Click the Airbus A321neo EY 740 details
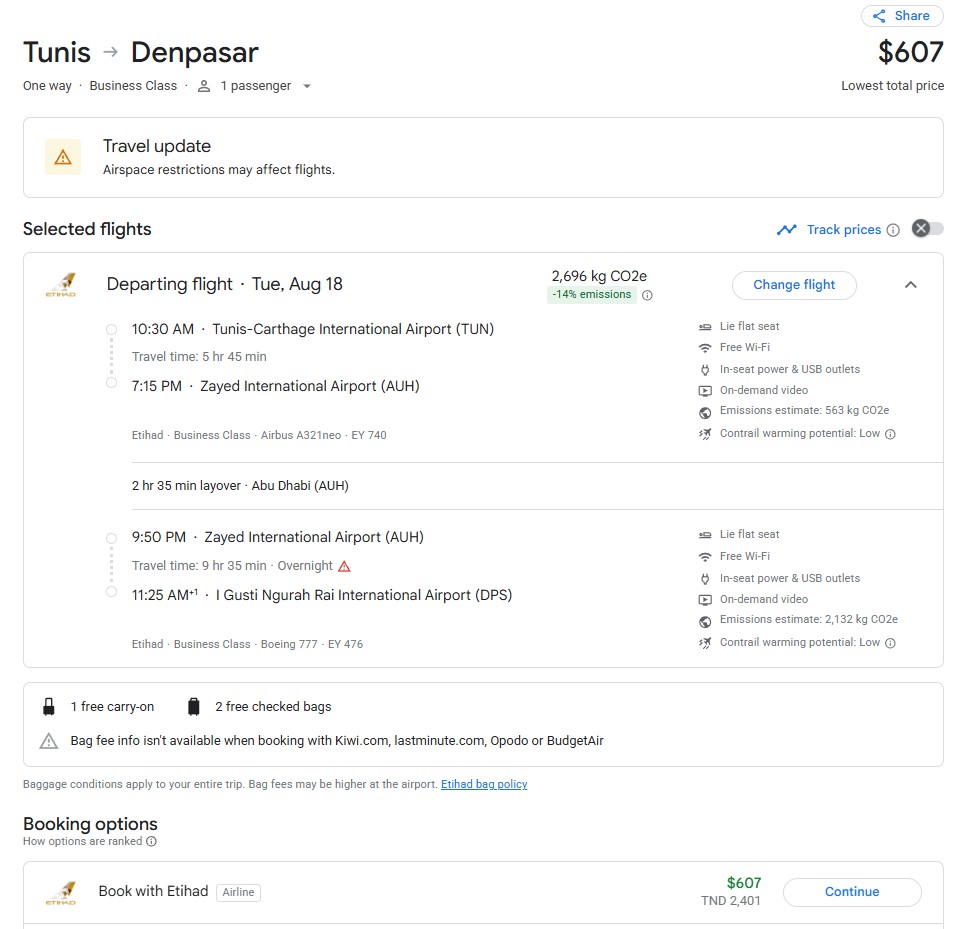The image size is (962, 929). 259,435
